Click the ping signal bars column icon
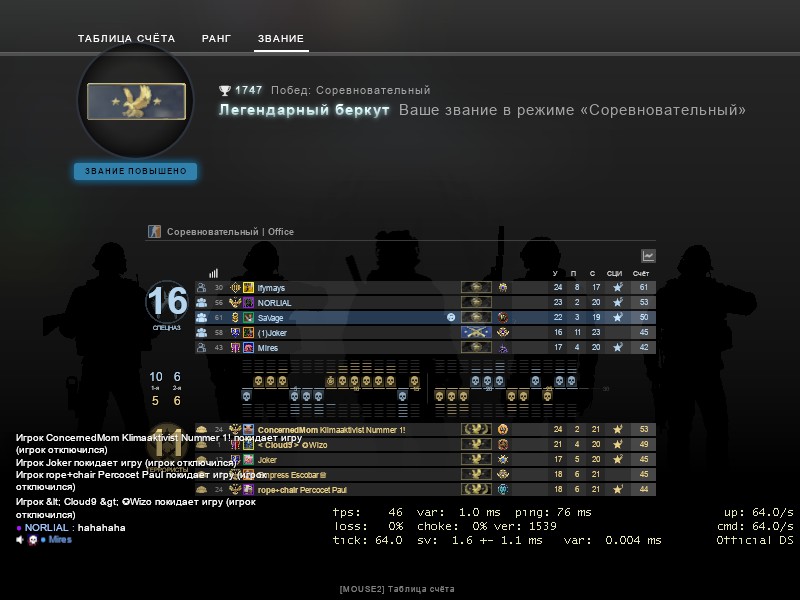The height and width of the screenshot is (600, 800). (213, 273)
